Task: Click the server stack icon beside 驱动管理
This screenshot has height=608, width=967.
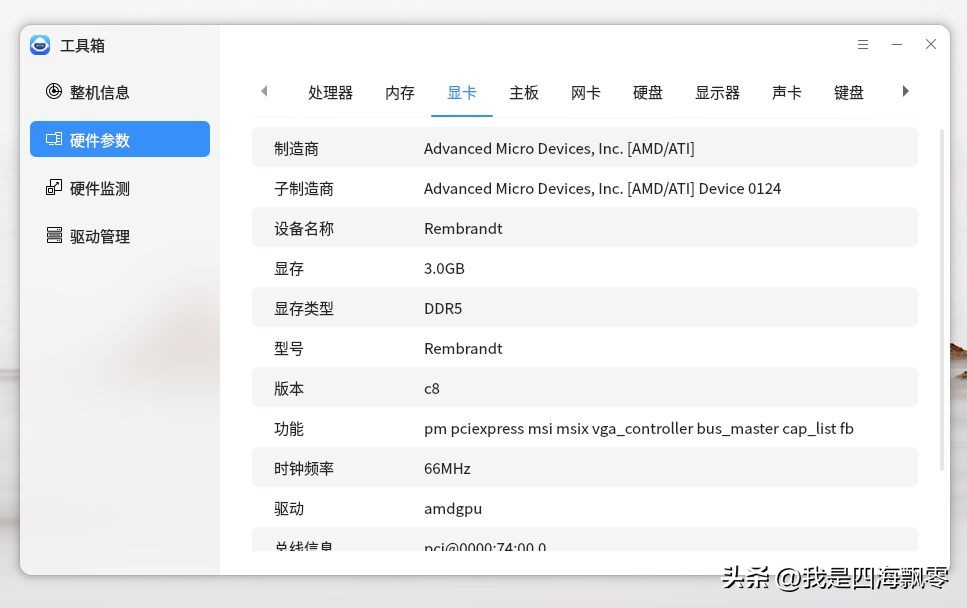Action: tap(54, 236)
